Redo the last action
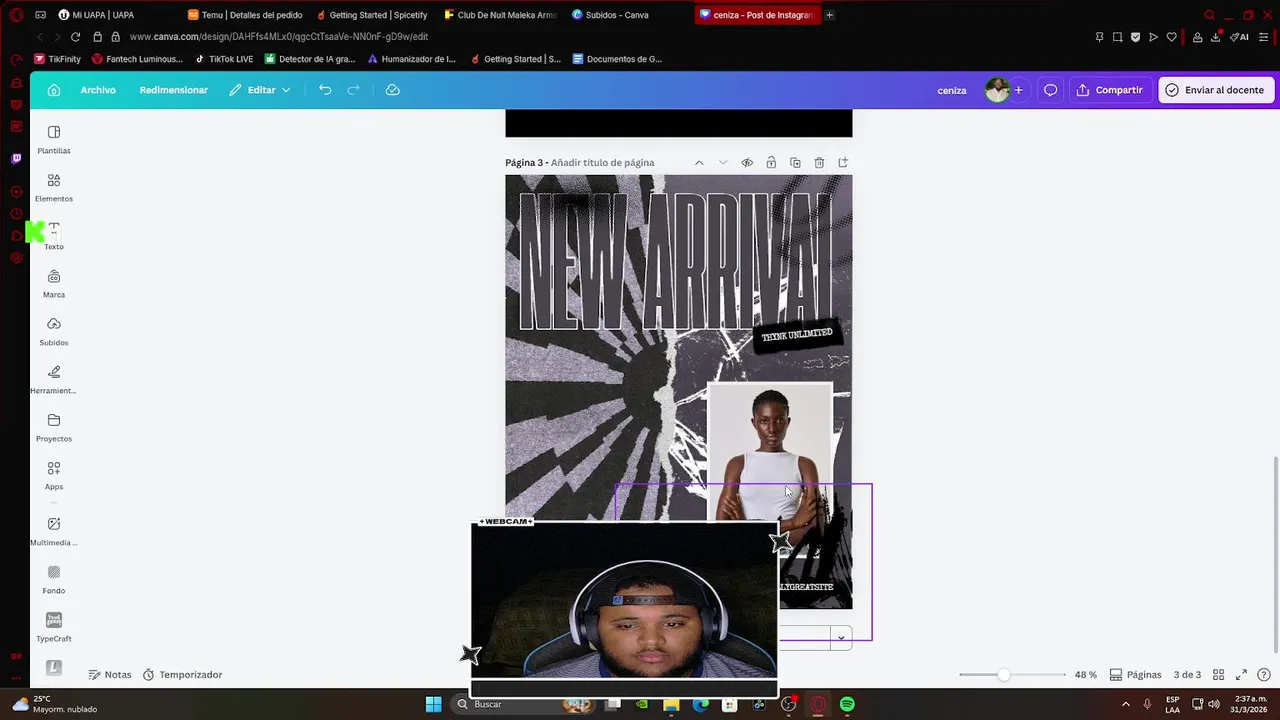The height and width of the screenshot is (720, 1280). pos(353,90)
